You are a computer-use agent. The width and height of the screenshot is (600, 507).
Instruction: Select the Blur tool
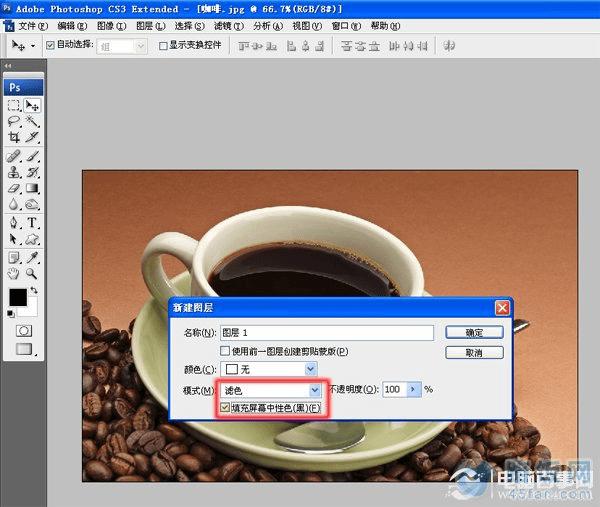[x=14, y=204]
